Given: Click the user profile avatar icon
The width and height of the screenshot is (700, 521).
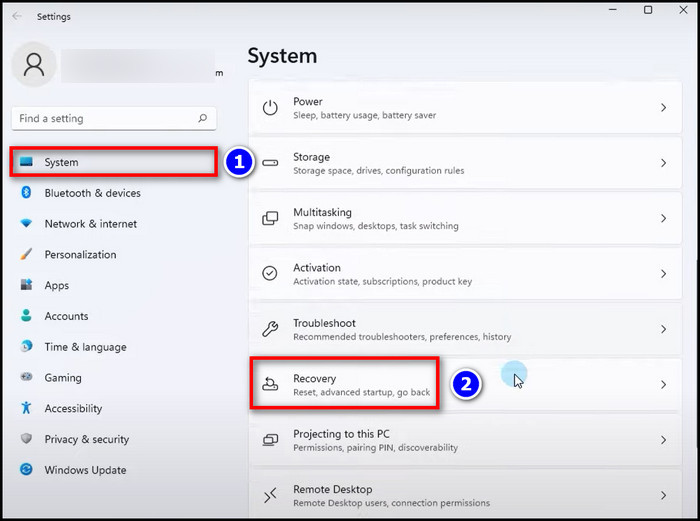Looking at the screenshot, I should coord(34,65).
